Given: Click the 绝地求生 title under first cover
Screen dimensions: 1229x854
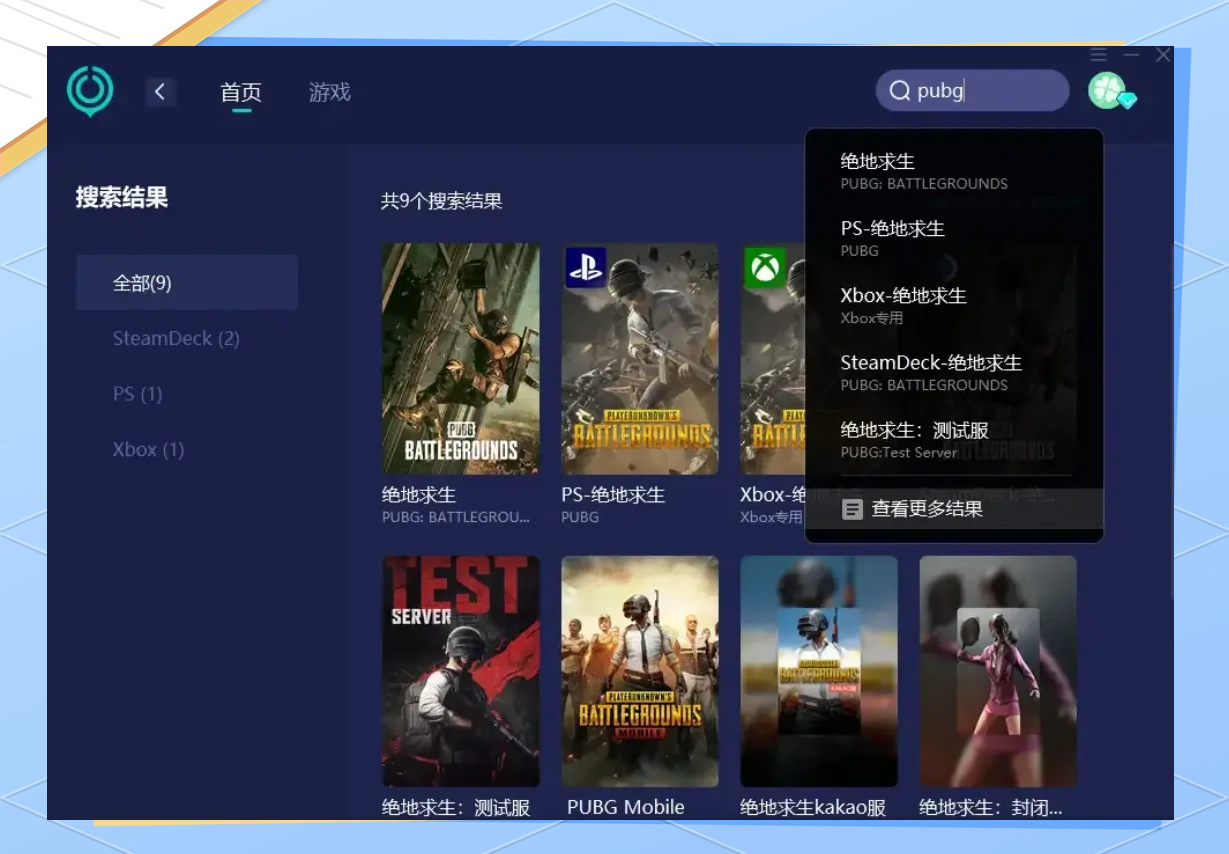Looking at the screenshot, I should [419, 495].
